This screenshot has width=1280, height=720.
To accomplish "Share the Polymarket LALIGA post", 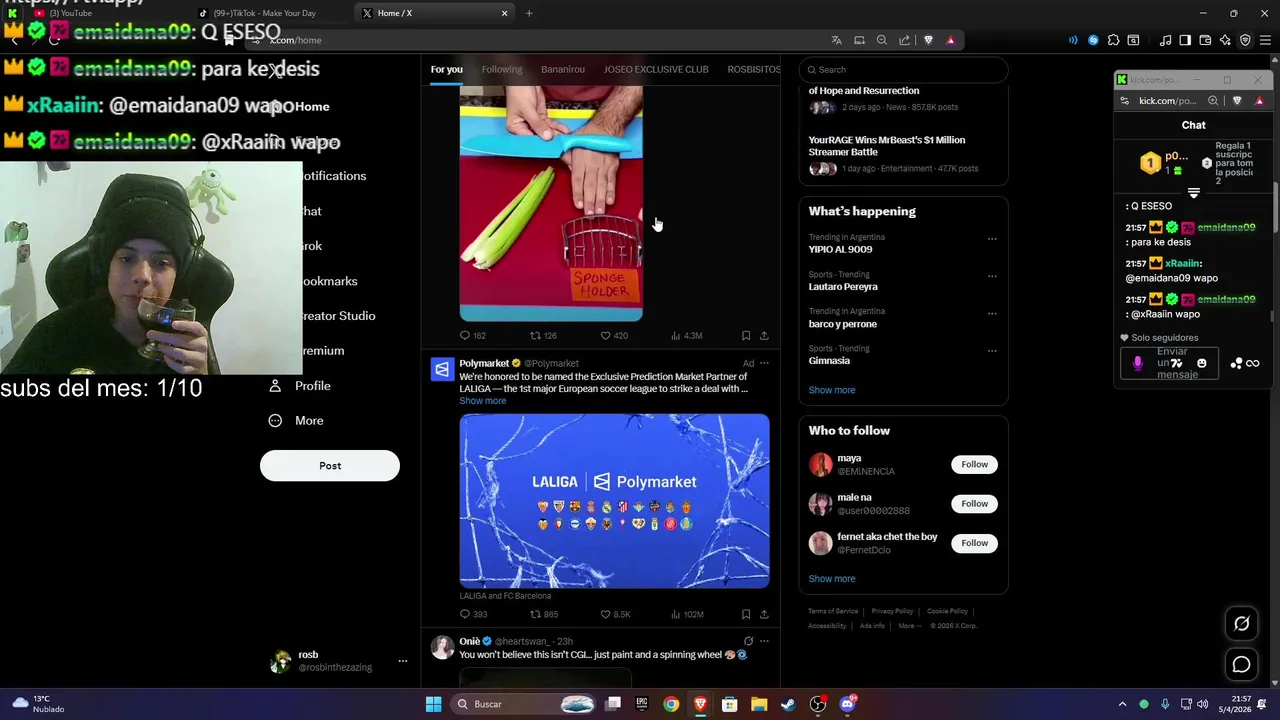I will pos(764,614).
